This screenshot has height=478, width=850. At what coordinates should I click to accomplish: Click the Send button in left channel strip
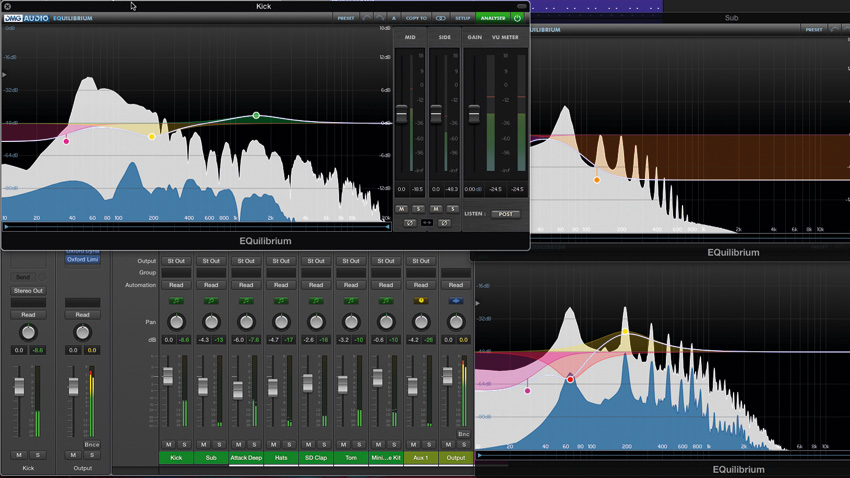click(x=23, y=277)
